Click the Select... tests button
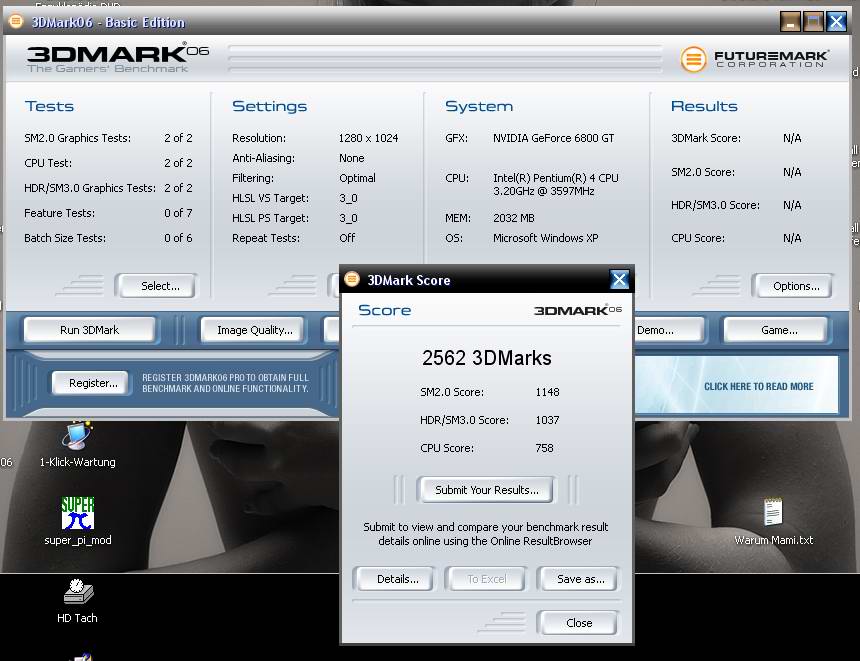The image size is (860, 661). click(159, 286)
